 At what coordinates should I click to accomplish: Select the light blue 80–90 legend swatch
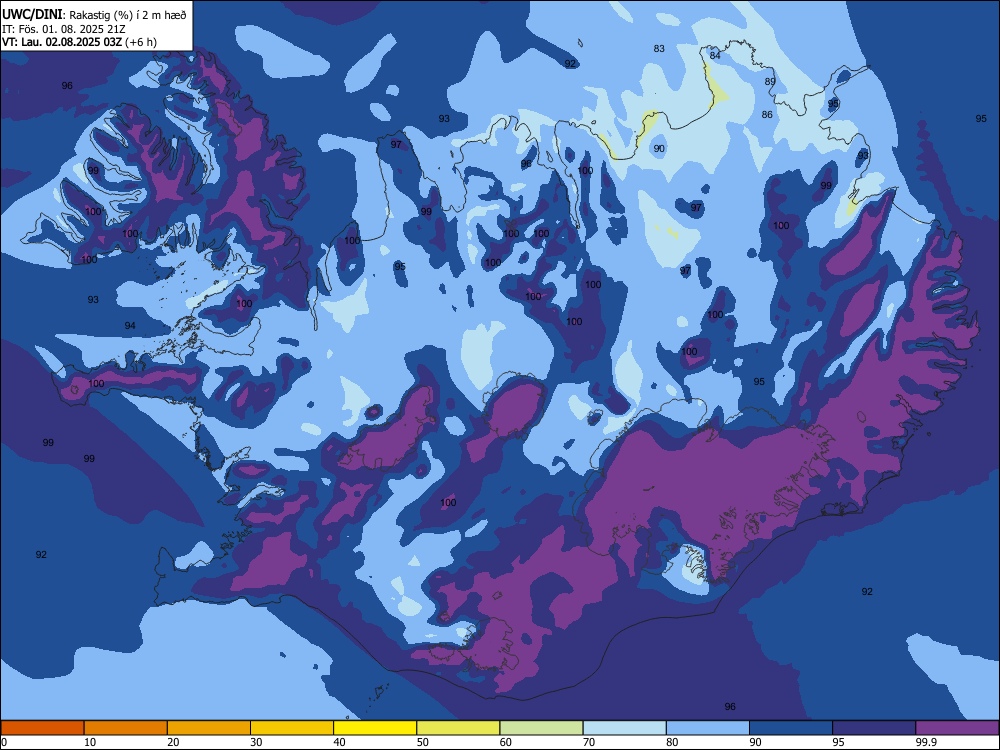pyautogui.click(x=708, y=728)
